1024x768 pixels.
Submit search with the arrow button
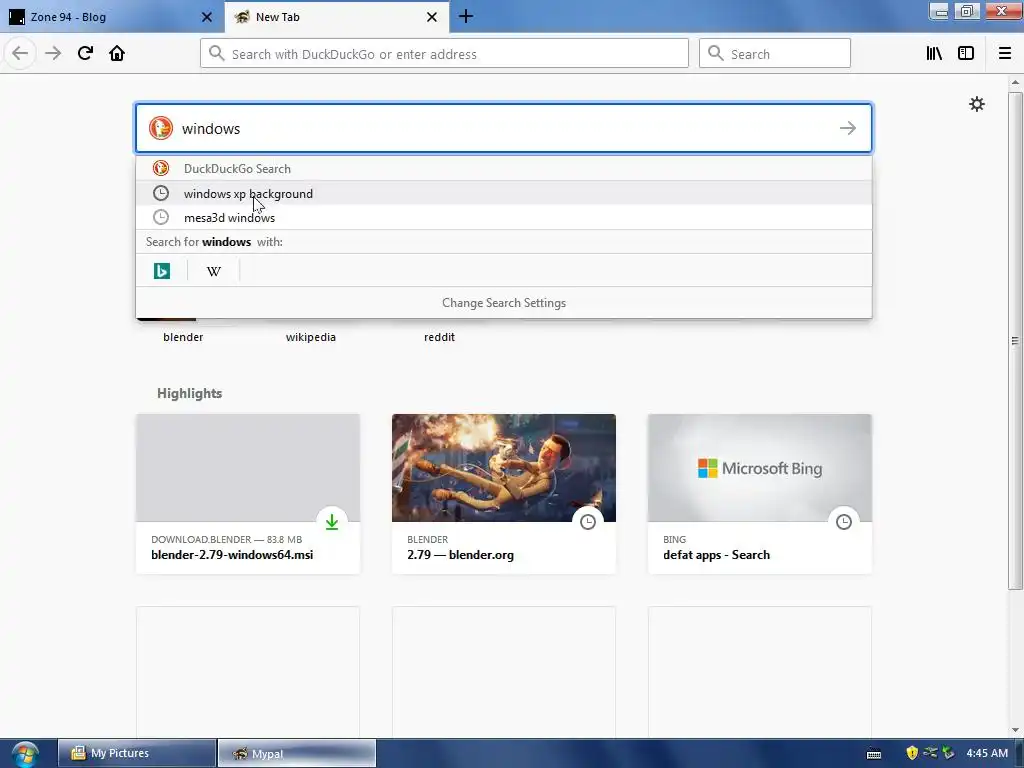[x=848, y=128]
